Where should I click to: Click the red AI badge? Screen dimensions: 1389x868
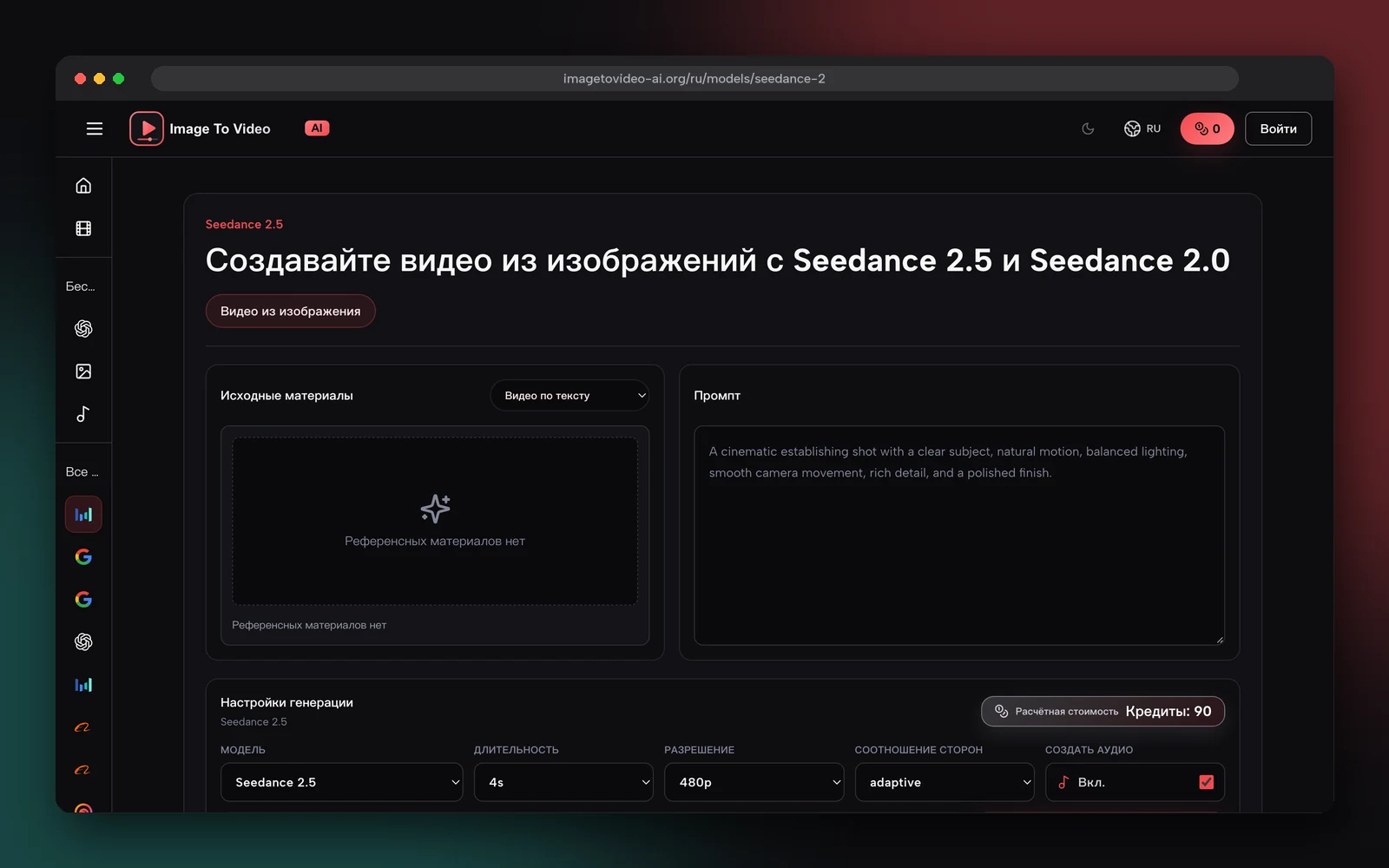click(317, 128)
